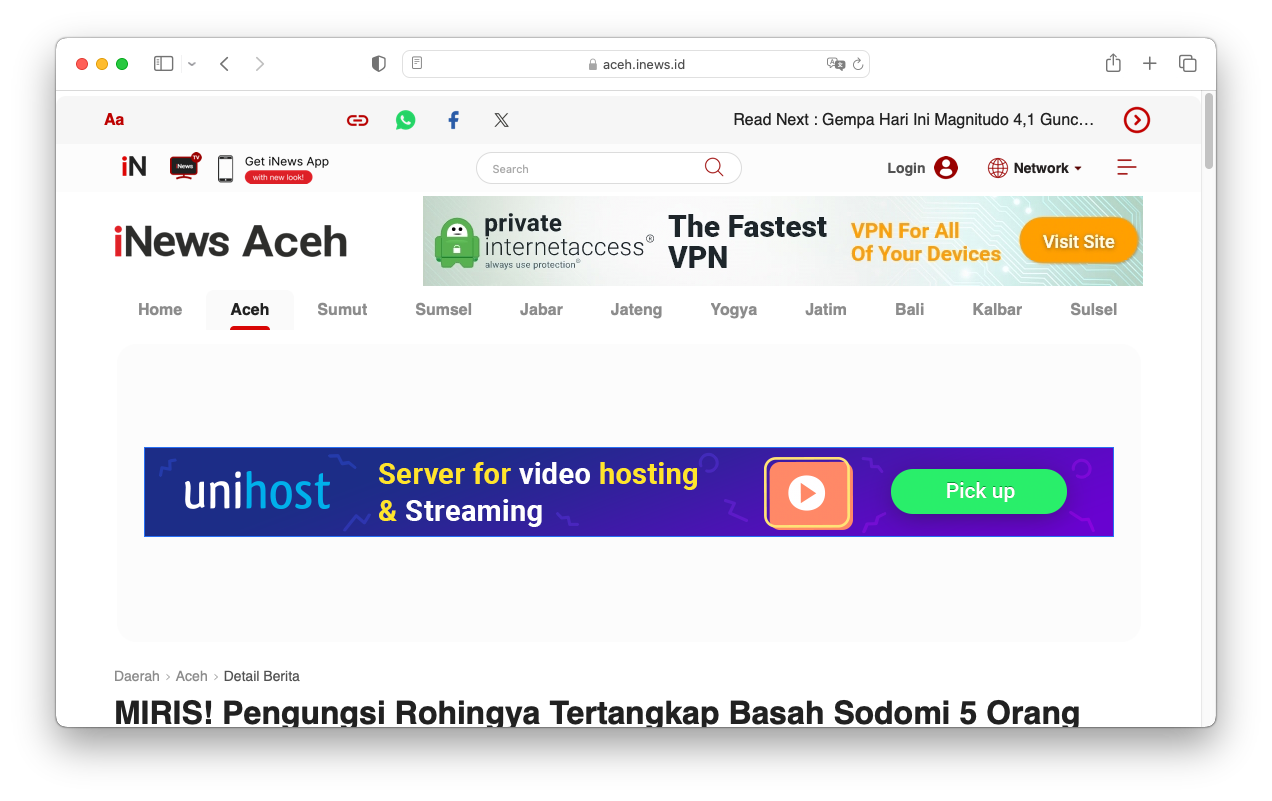The width and height of the screenshot is (1272, 801).
Task: Go back to the previous page
Action: (x=224, y=64)
